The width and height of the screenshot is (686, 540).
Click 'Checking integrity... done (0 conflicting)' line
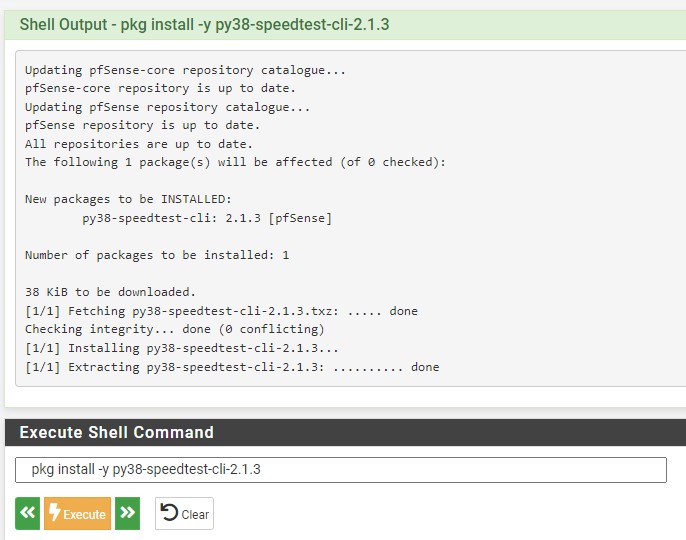click(175, 330)
